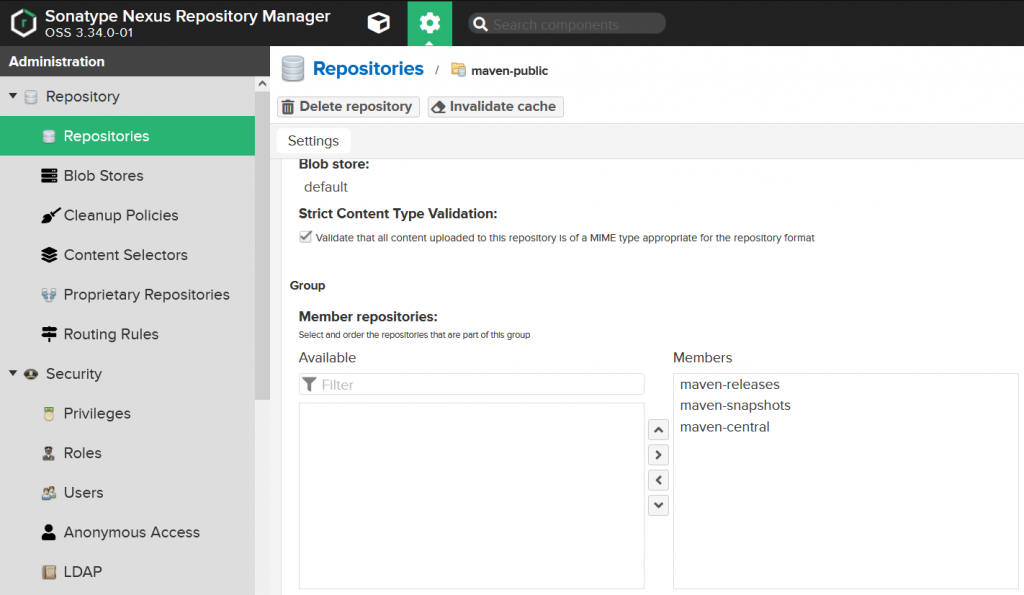Click the Administration panel header
1024x595 pixels.
click(135, 61)
